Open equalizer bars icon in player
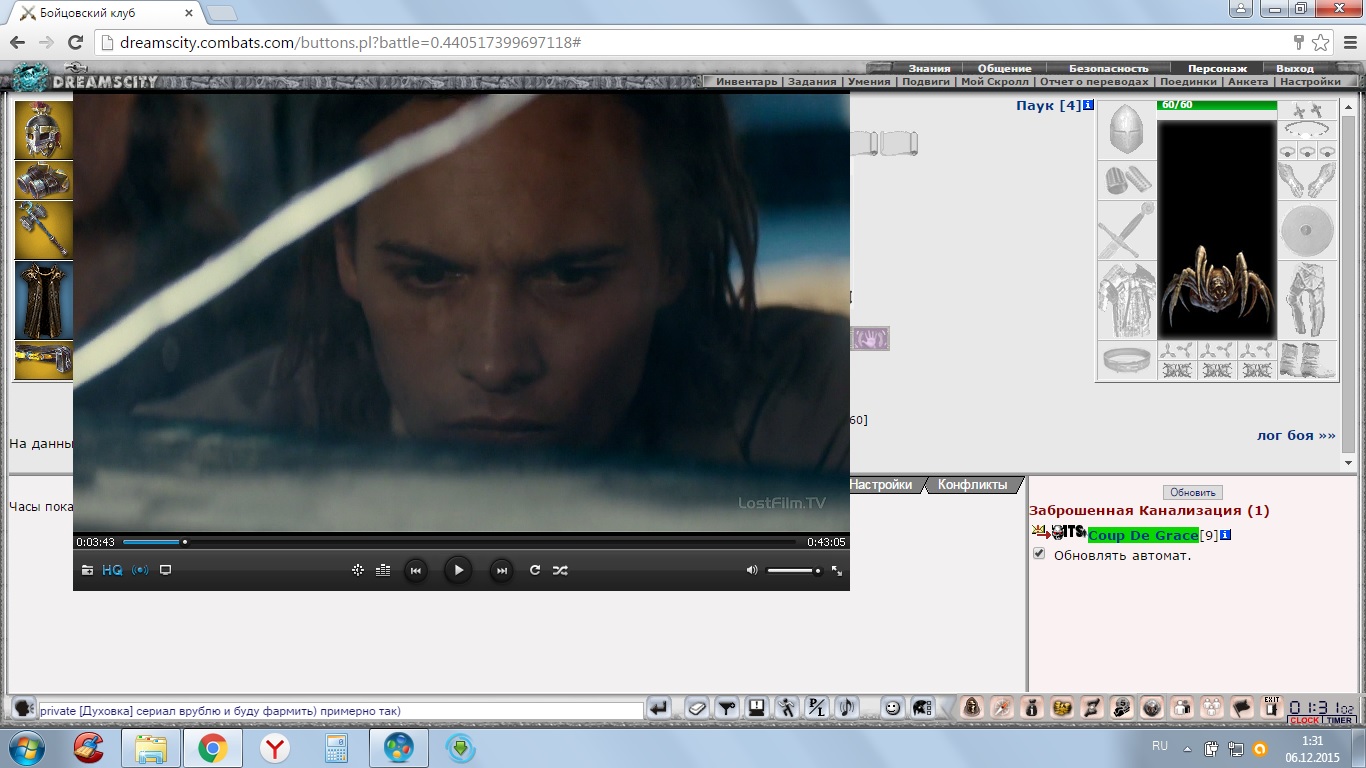 (x=382, y=570)
